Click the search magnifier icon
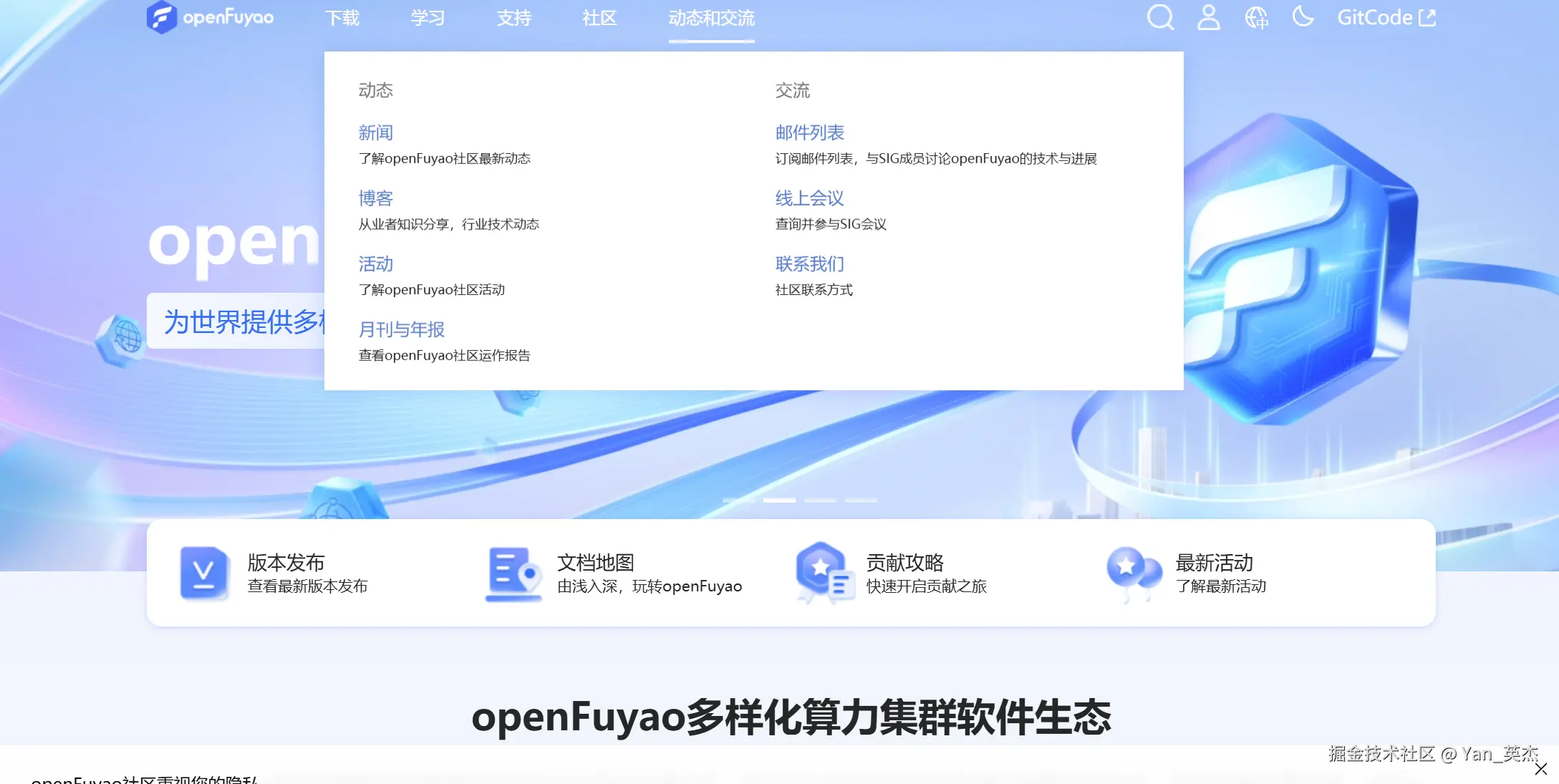 coord(1160,17)
